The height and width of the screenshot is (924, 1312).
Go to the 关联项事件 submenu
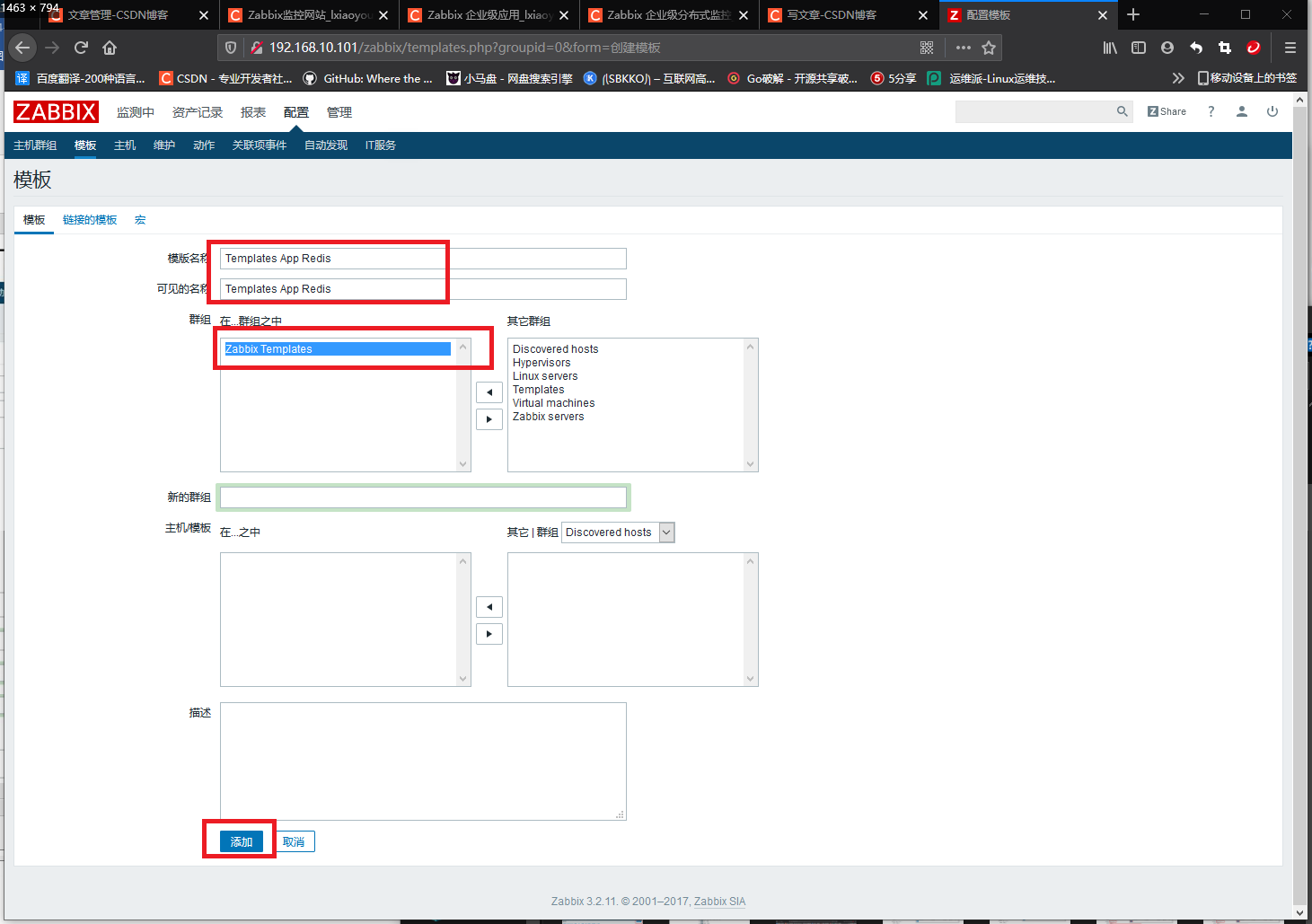click(x=260, y=145)
